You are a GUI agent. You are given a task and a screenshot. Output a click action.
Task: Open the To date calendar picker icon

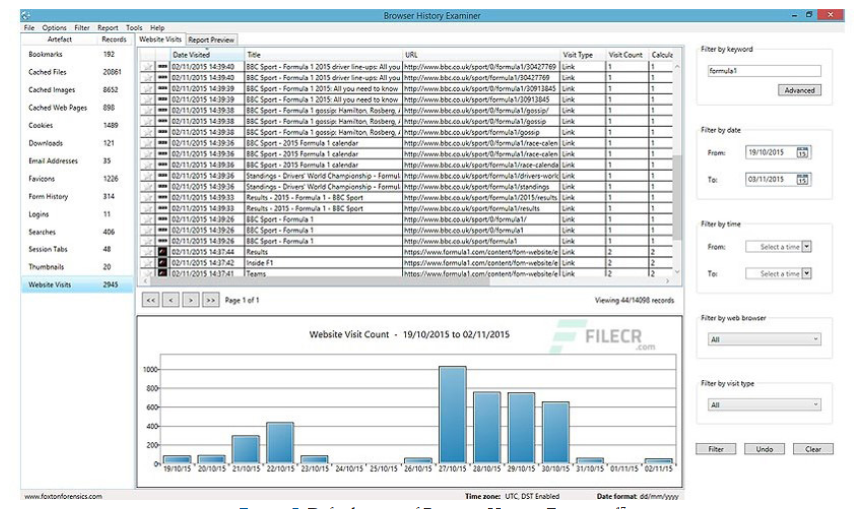coord(803,179)
